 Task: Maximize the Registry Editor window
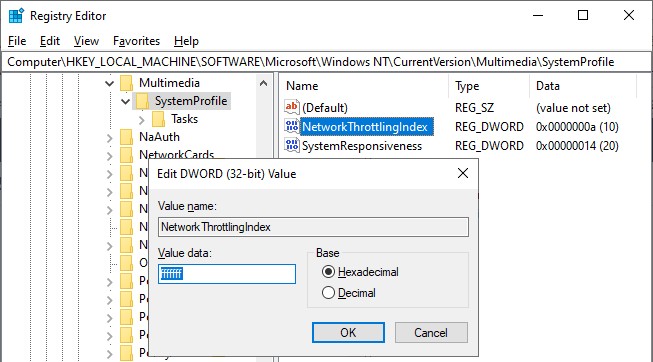point(583,15)
